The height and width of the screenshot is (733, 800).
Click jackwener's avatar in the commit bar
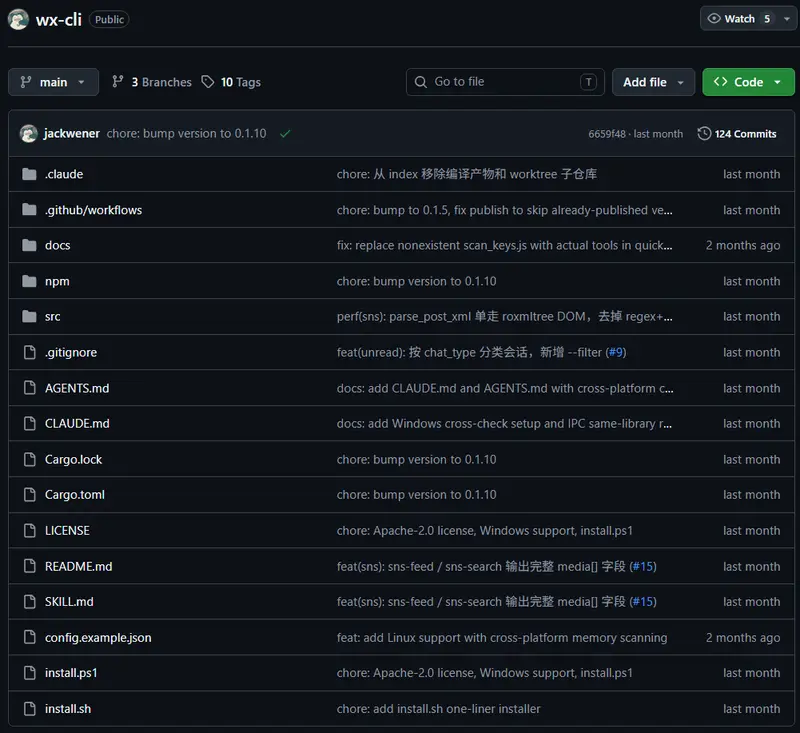click(x=29, y=134)
